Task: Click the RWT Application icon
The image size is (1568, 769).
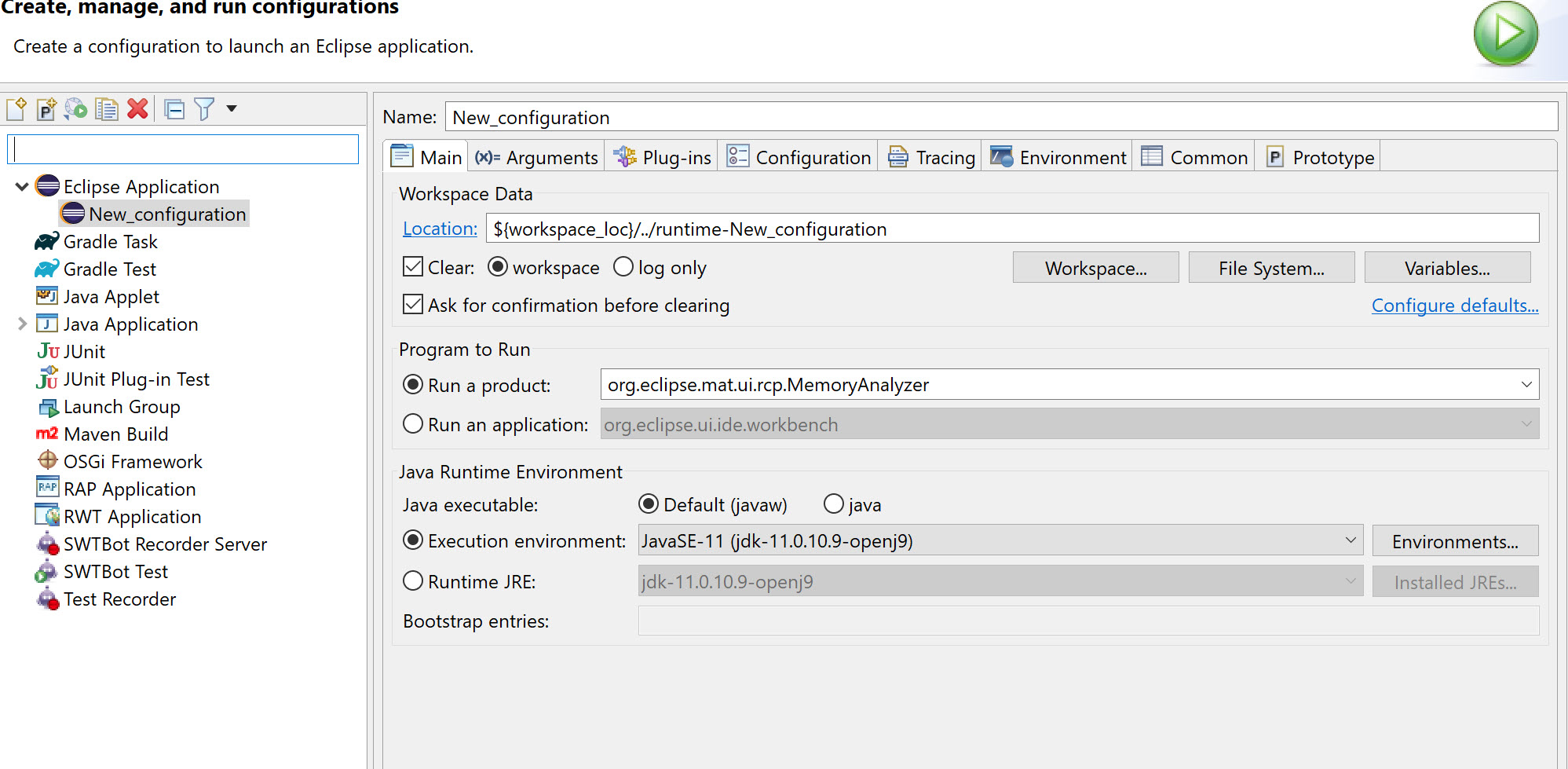Action: [48, 515]
